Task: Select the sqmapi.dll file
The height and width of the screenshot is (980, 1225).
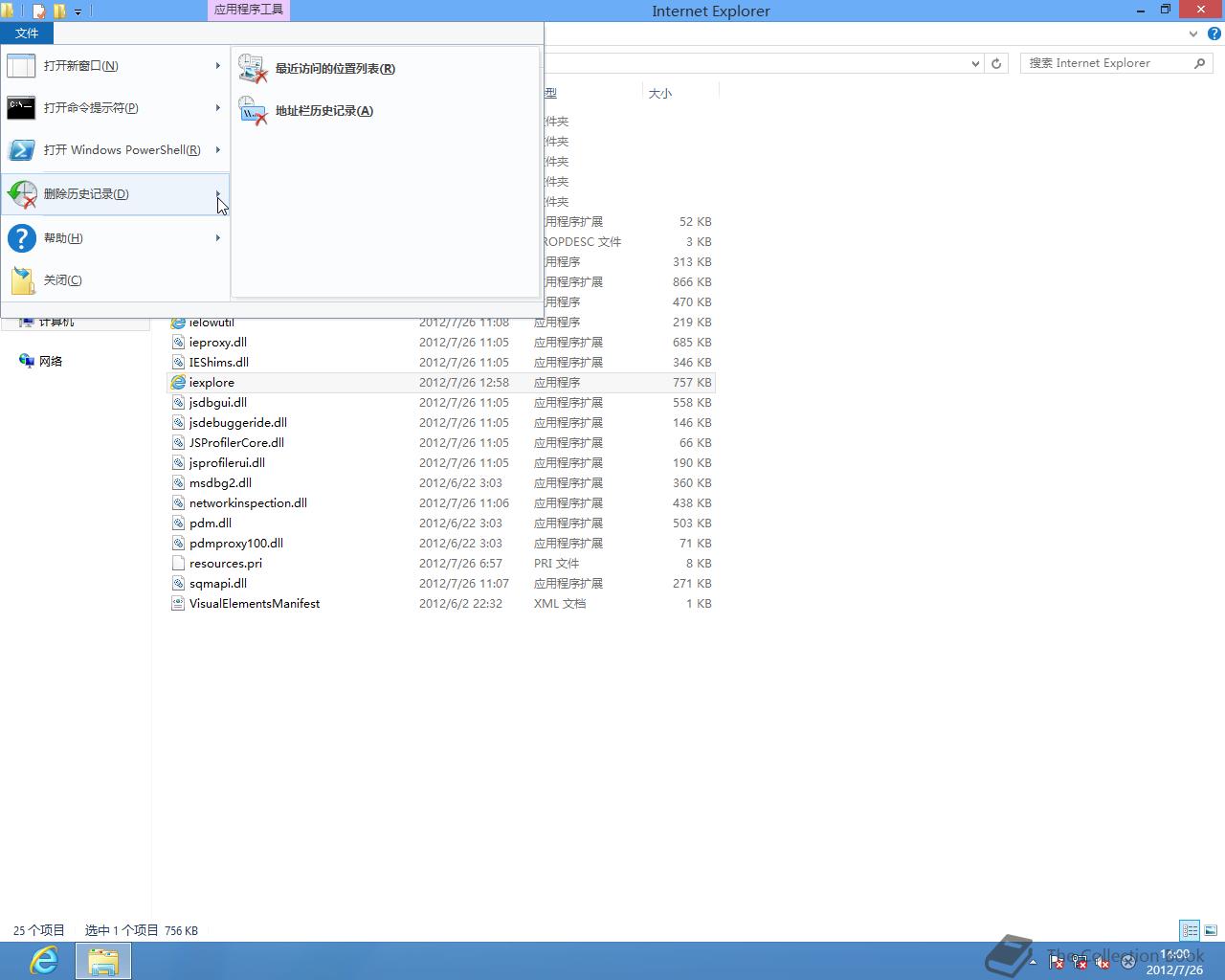Action: click(218, 583)
